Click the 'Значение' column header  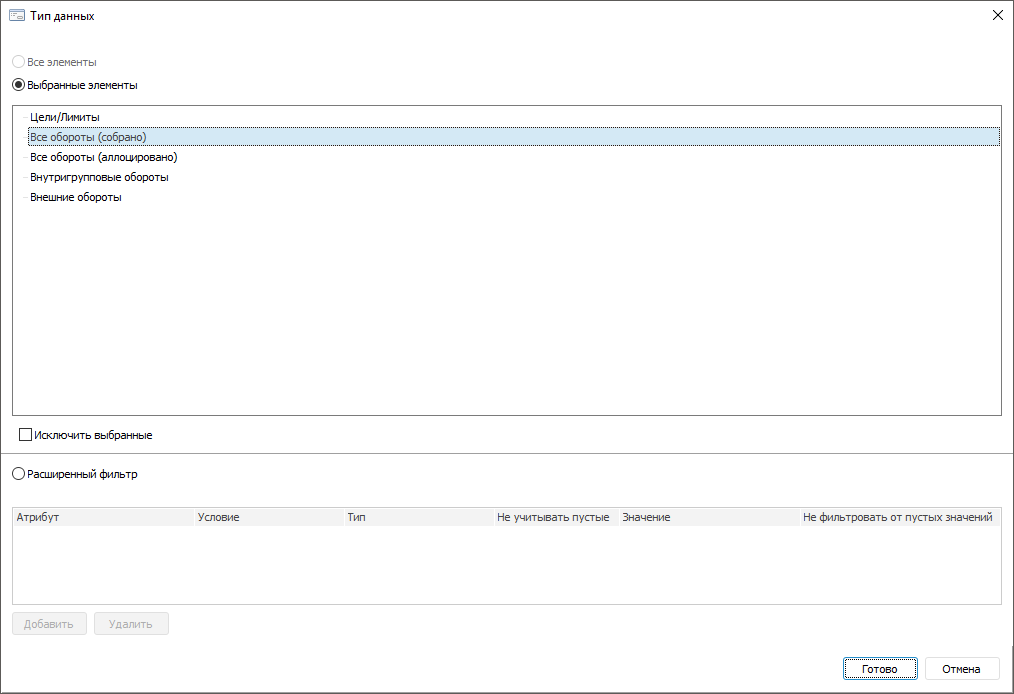pyautogui.click(x=709, y=517)
